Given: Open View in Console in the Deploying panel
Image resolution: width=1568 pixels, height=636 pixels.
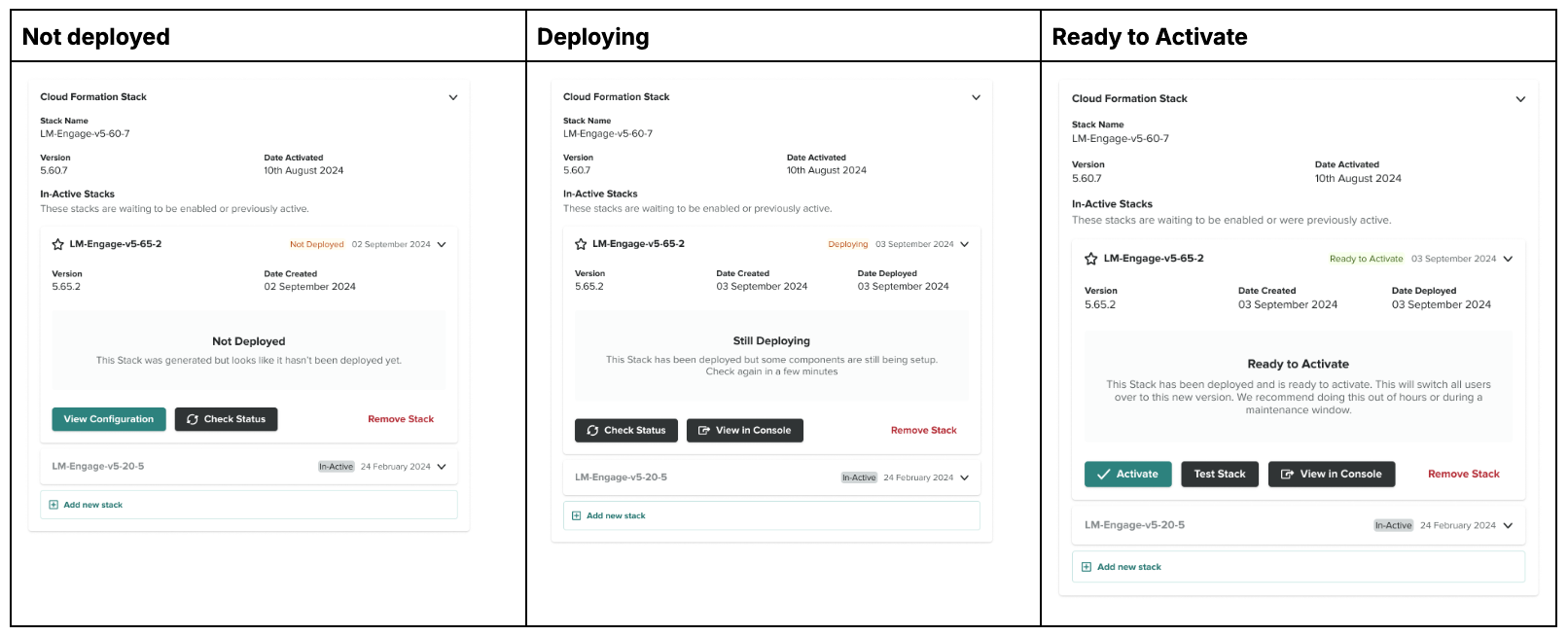Looking at the screenshot, I should pyautogui.click(x=745, y=430).
